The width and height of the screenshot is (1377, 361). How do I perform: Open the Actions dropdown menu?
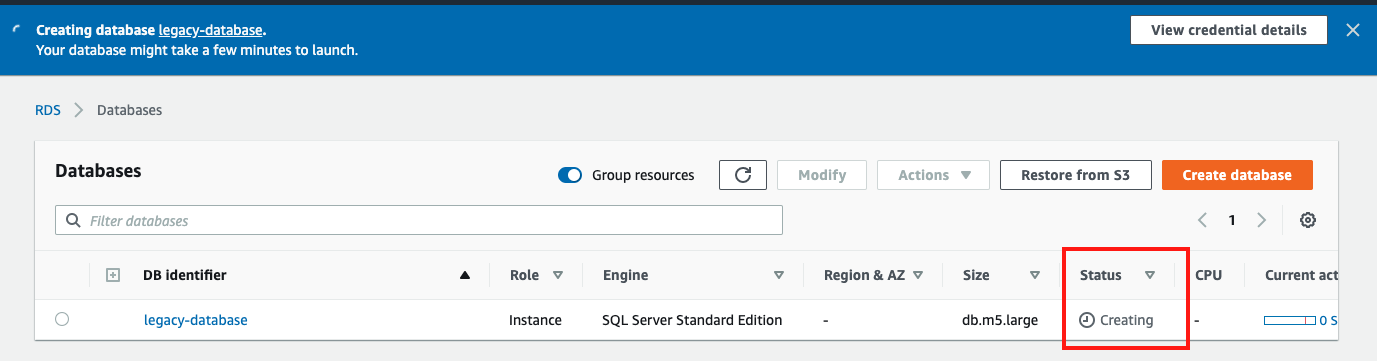point(933,175)
